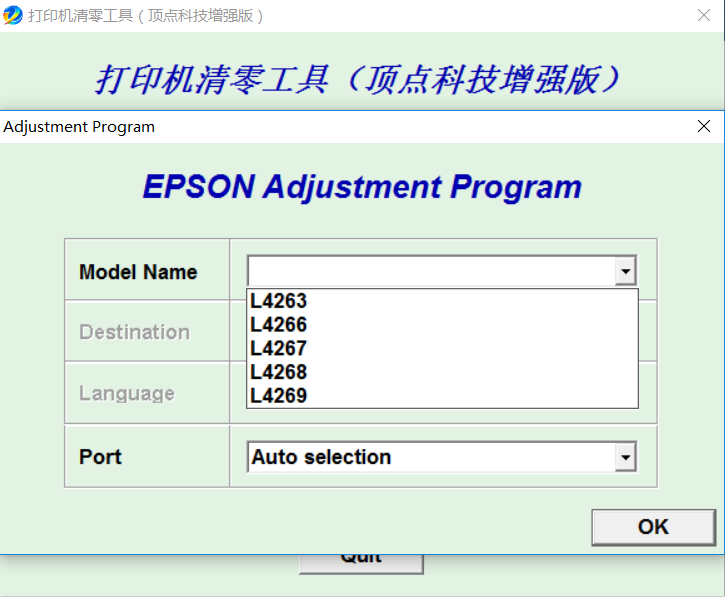Screen dimensions: 725x597
Task: Click the partially hidden Quit button
Action: (361, 563)
